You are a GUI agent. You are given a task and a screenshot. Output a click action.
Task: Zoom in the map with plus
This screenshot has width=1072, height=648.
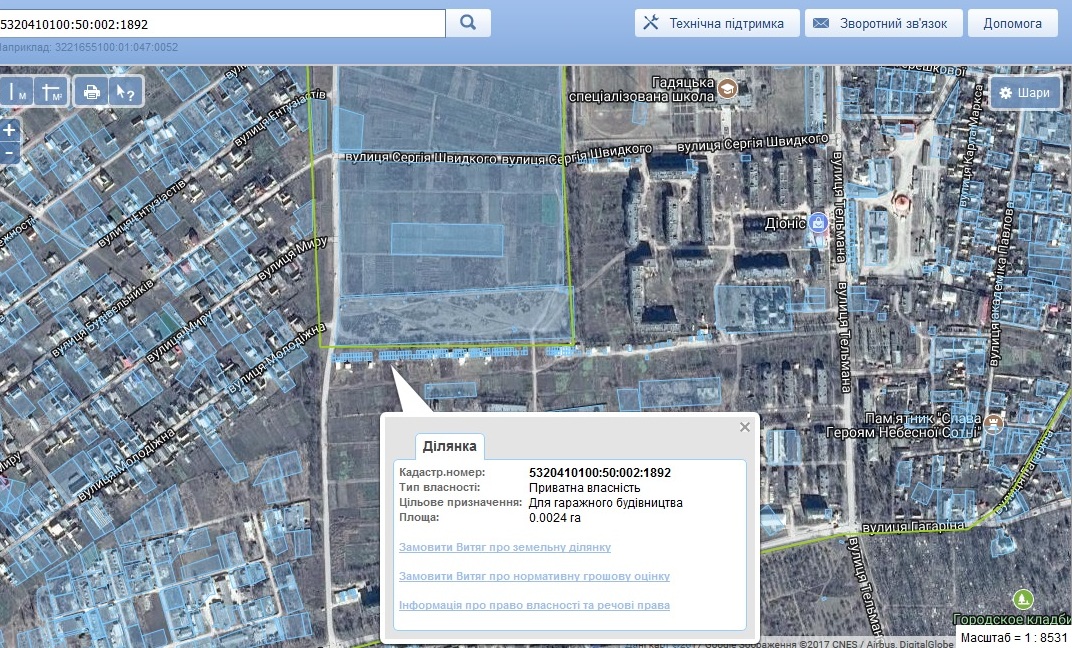10,130
